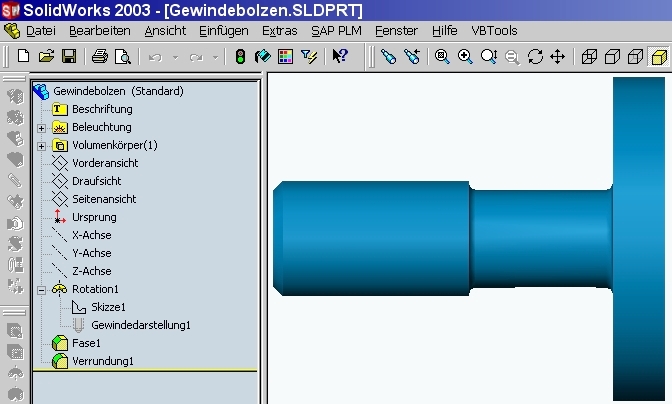Select the Z-Achse axis

(x=92, y=271)
